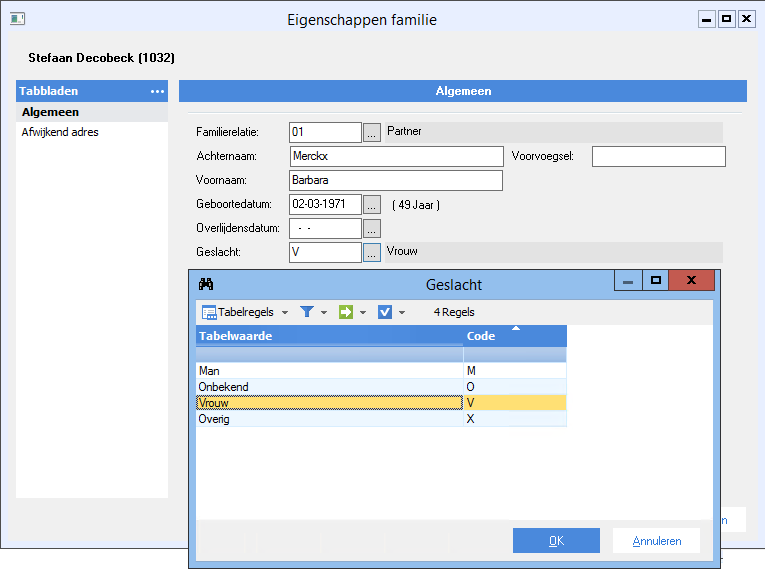Open the Tabbladen three-dots options
Viewport: 765px width, 569px height.
click(157, 91)
